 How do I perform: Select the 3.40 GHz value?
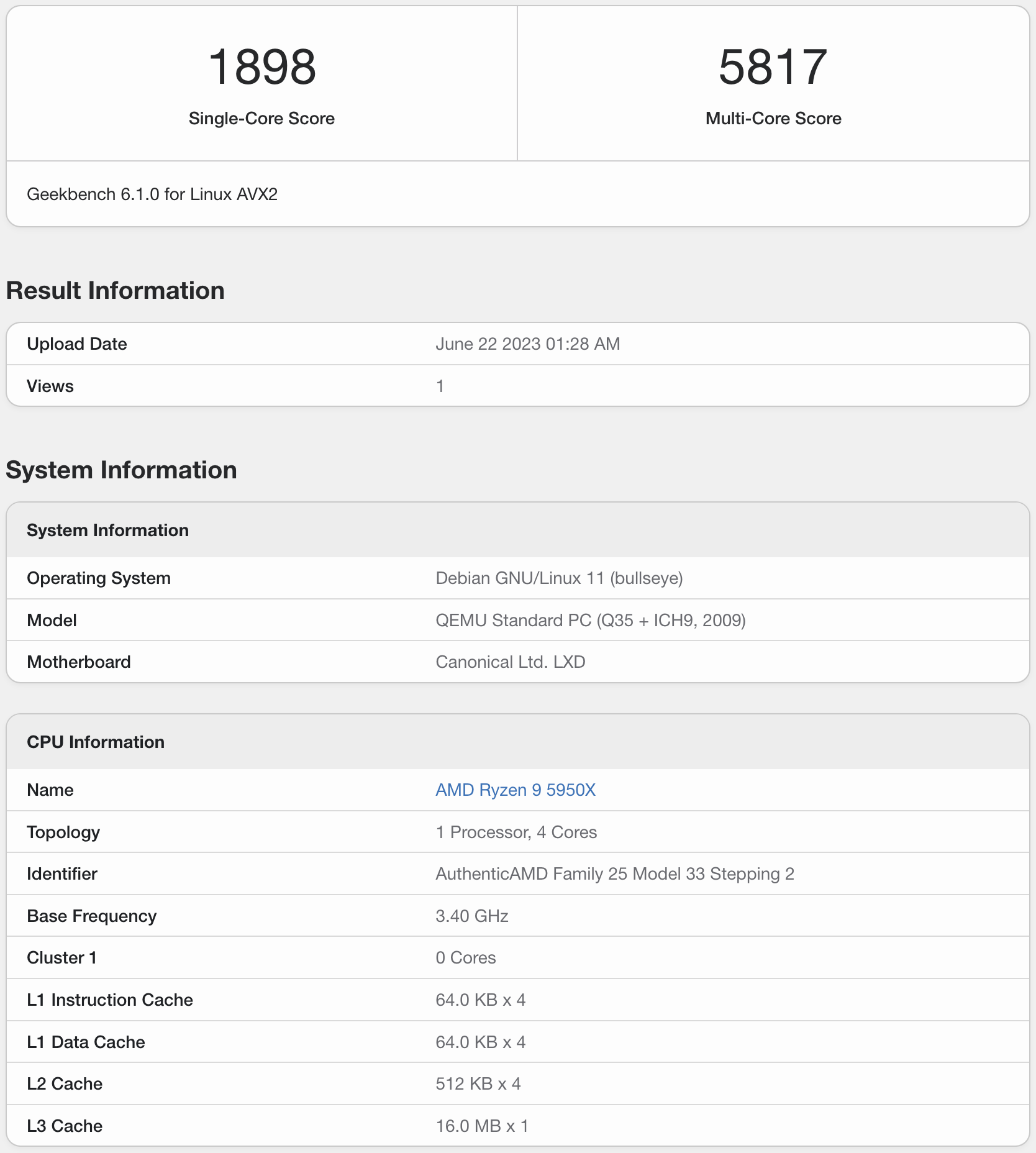(x=472, y=916)
